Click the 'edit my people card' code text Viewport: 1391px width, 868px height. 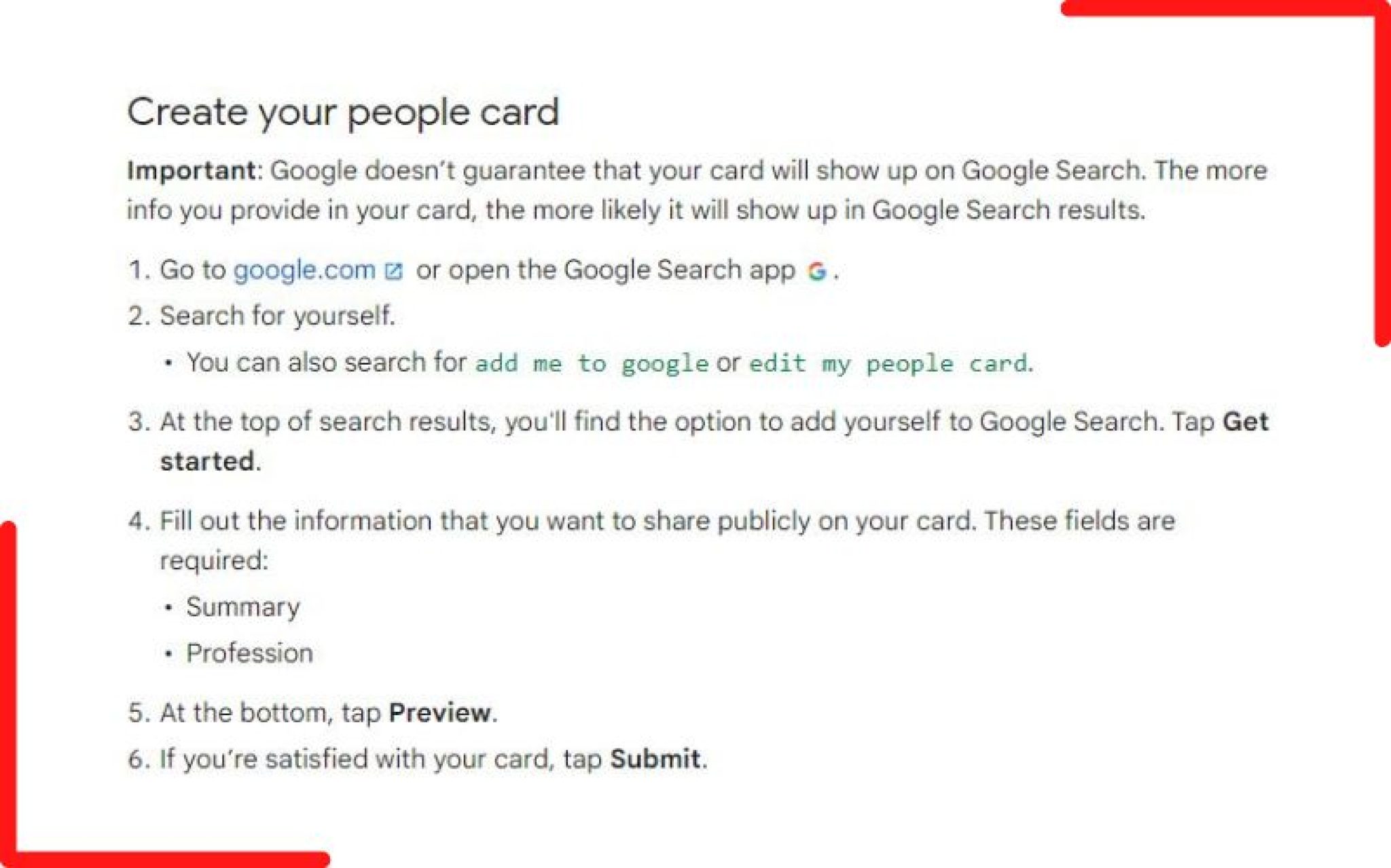pos(888,363)
